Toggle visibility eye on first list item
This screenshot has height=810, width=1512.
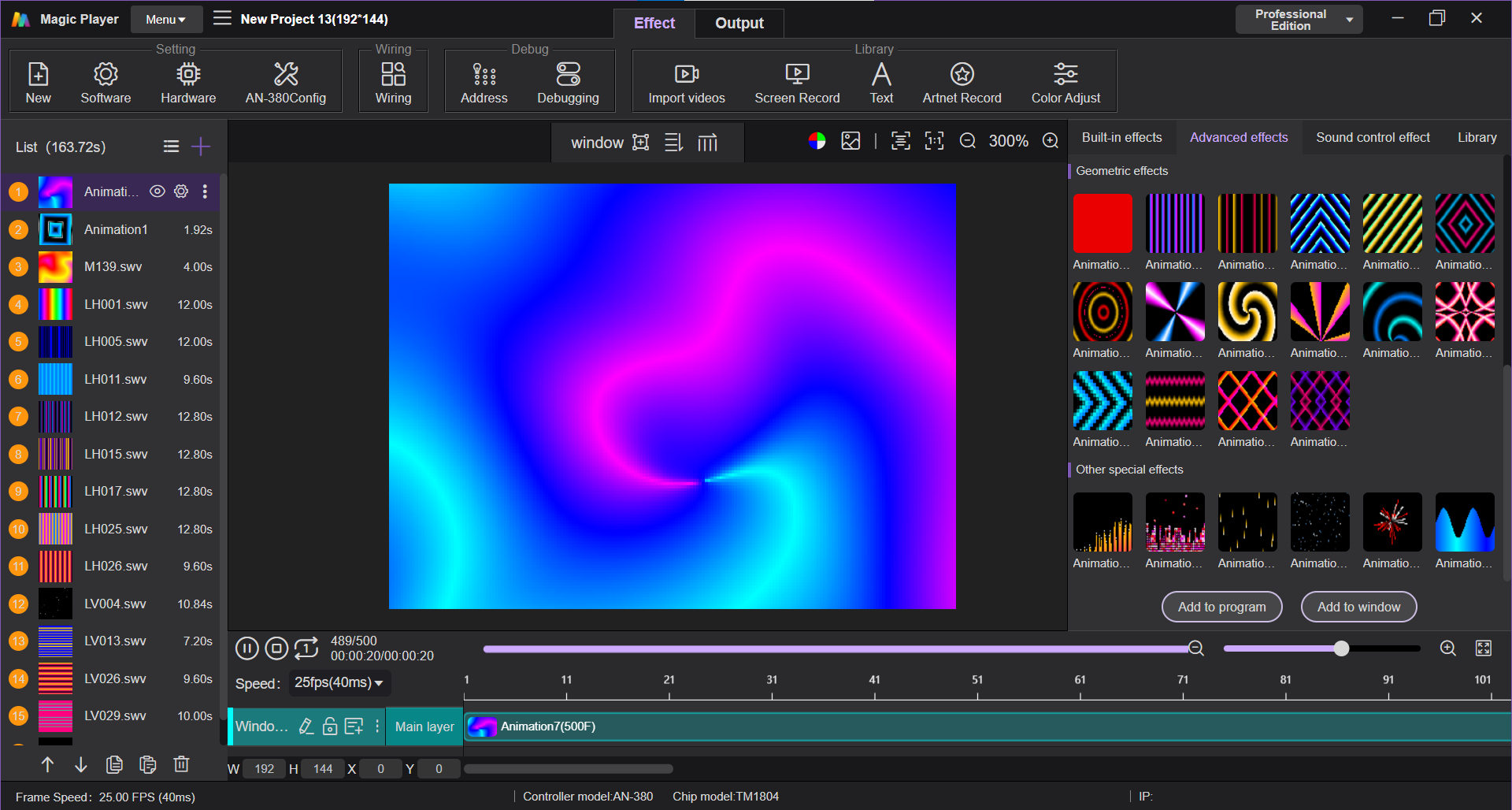tap(157, 191)
